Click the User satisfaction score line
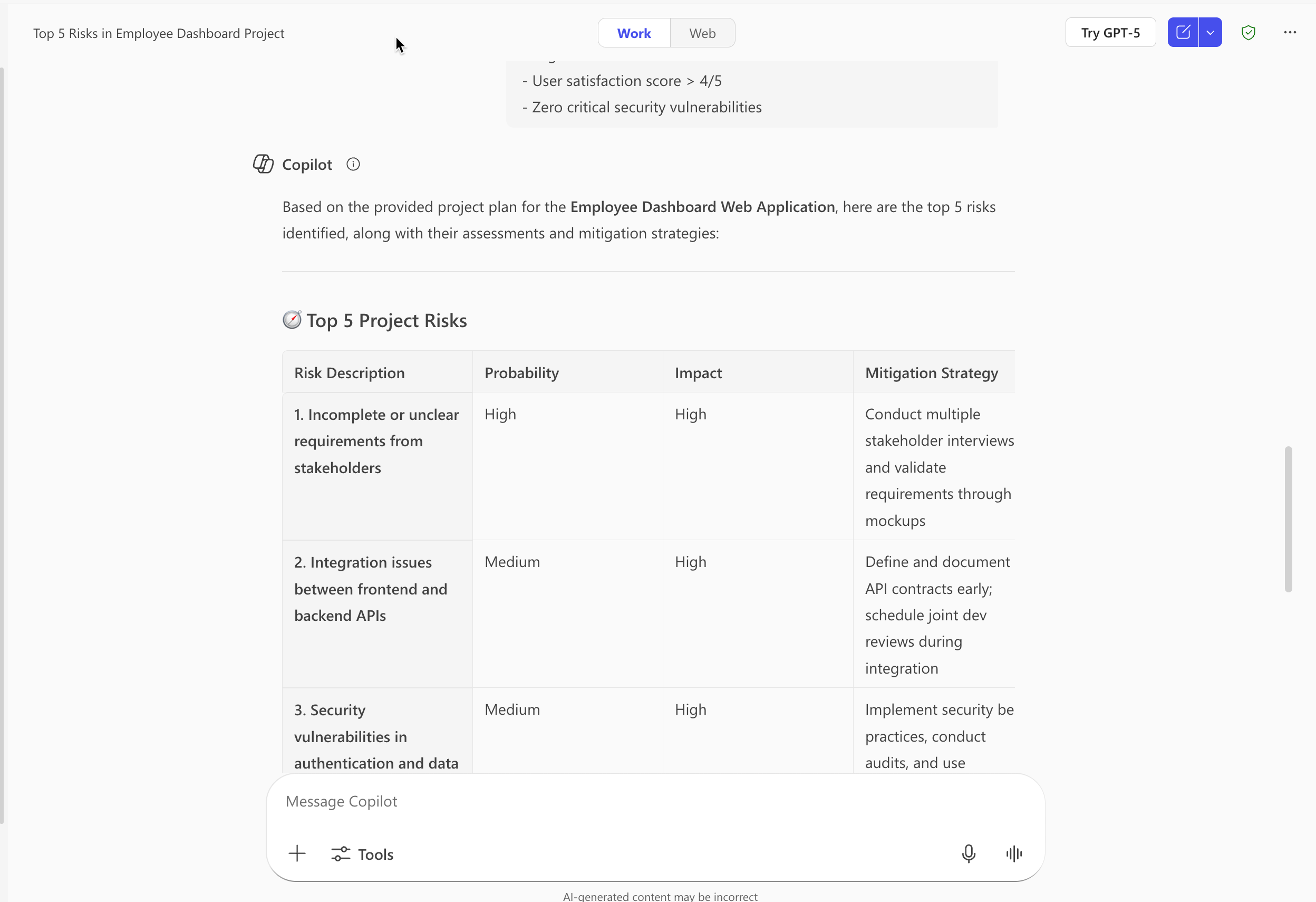This screenshot has width=1316, height=902. pyautogui.click(x=622, y=81)
